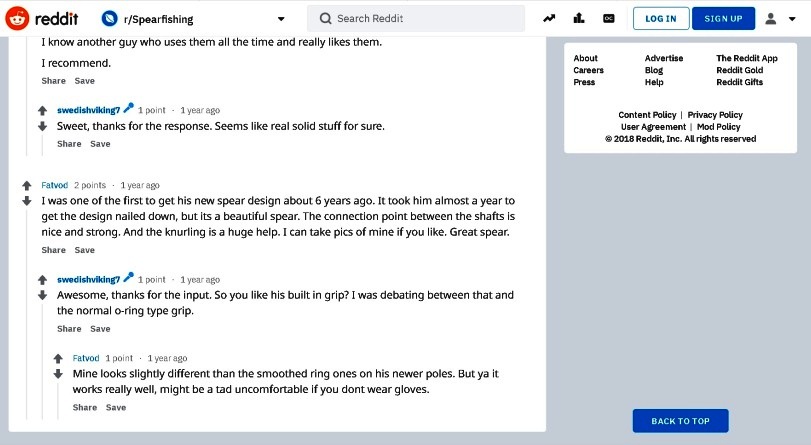This screenshot has height=445, width=811.
Task: Click the SIGN UP button
Action: click(x=723, y=19)
